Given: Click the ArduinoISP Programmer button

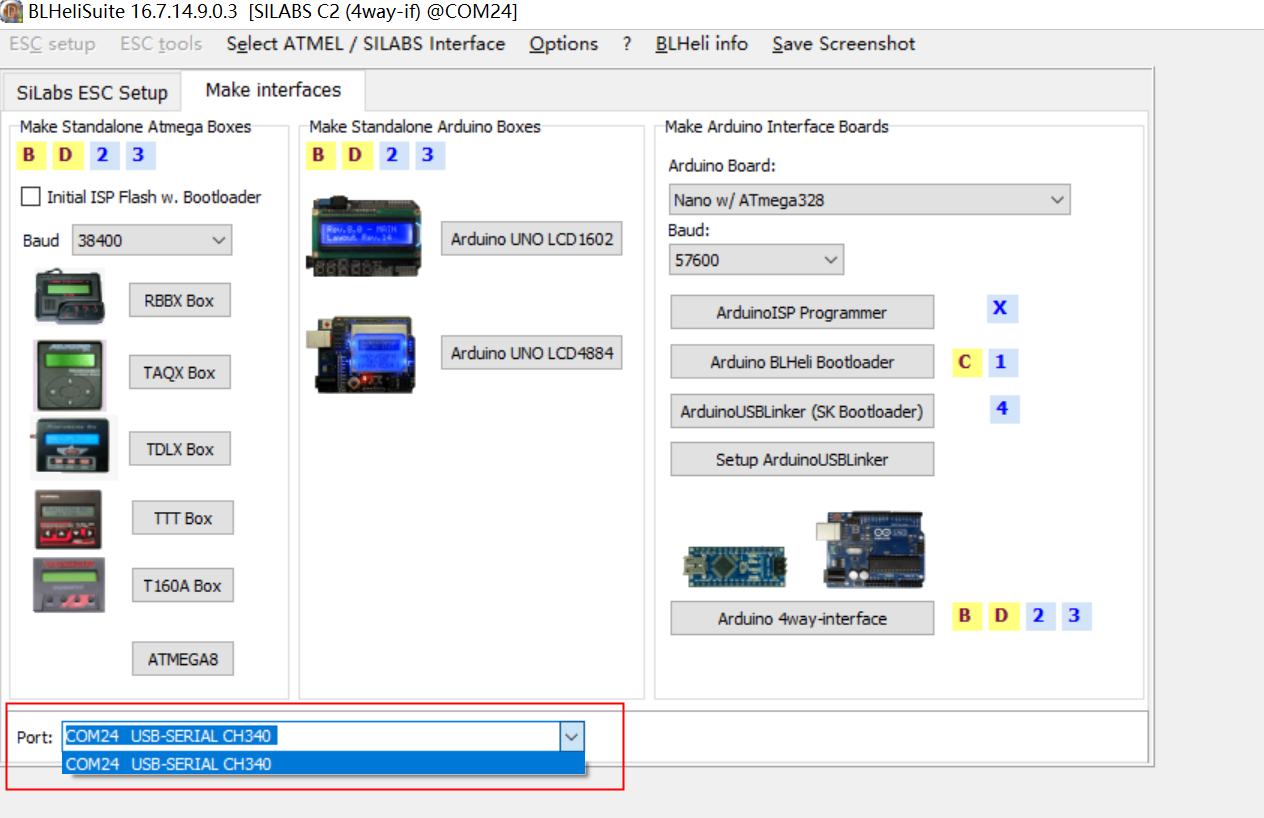Looking at the screenshot, I should pyautogui.click(x=802, y=312).
